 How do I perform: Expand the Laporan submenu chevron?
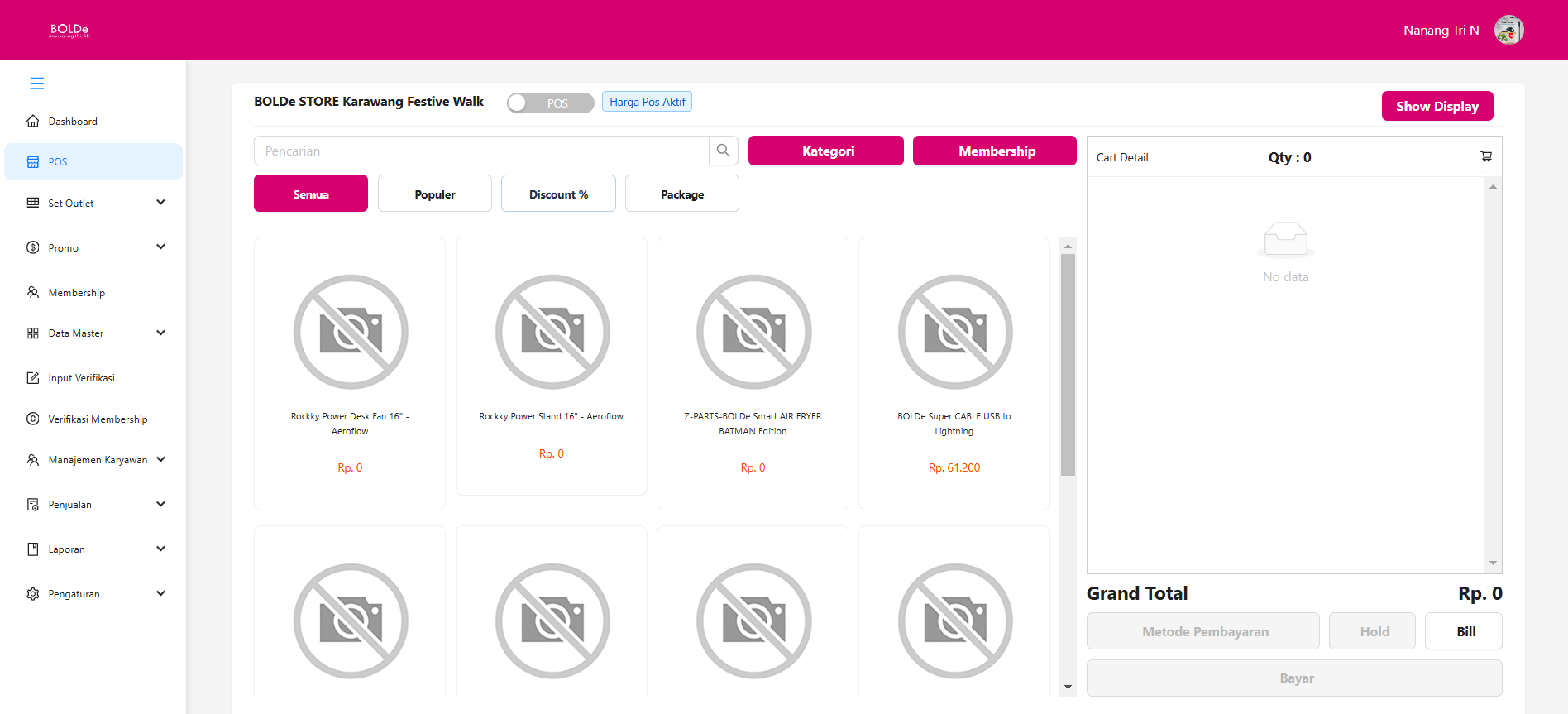point(160,549)
